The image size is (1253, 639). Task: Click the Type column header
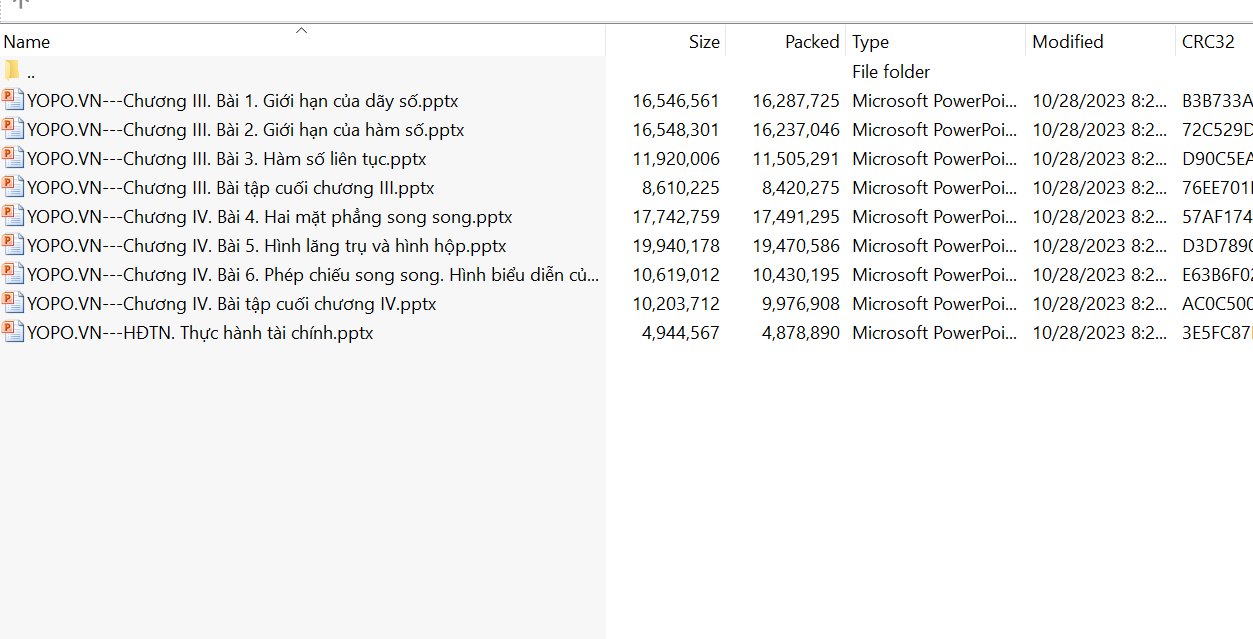click(870, 42)
